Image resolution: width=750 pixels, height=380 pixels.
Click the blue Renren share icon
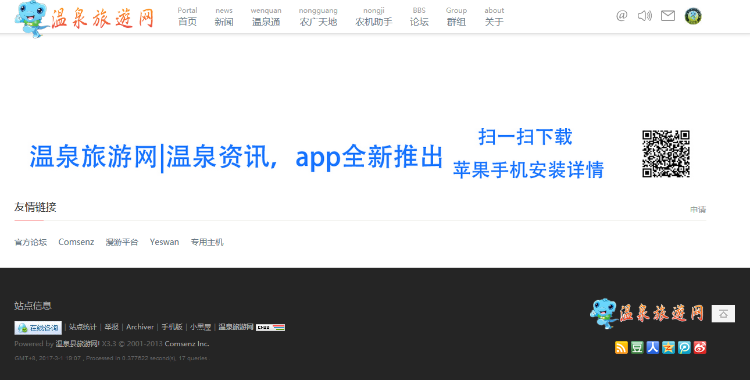652,347
